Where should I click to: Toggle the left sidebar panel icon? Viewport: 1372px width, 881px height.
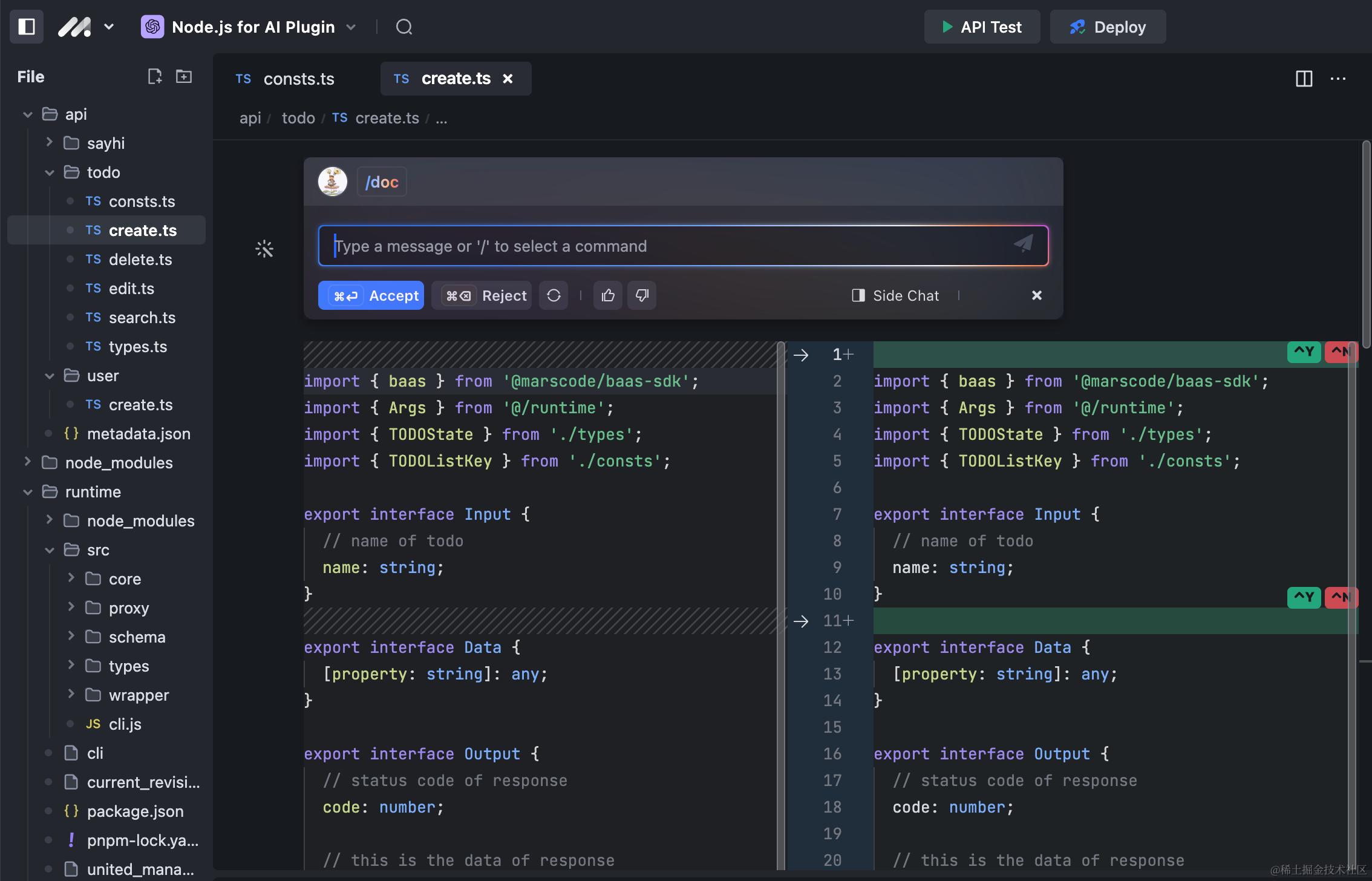(x=27, y=27)
